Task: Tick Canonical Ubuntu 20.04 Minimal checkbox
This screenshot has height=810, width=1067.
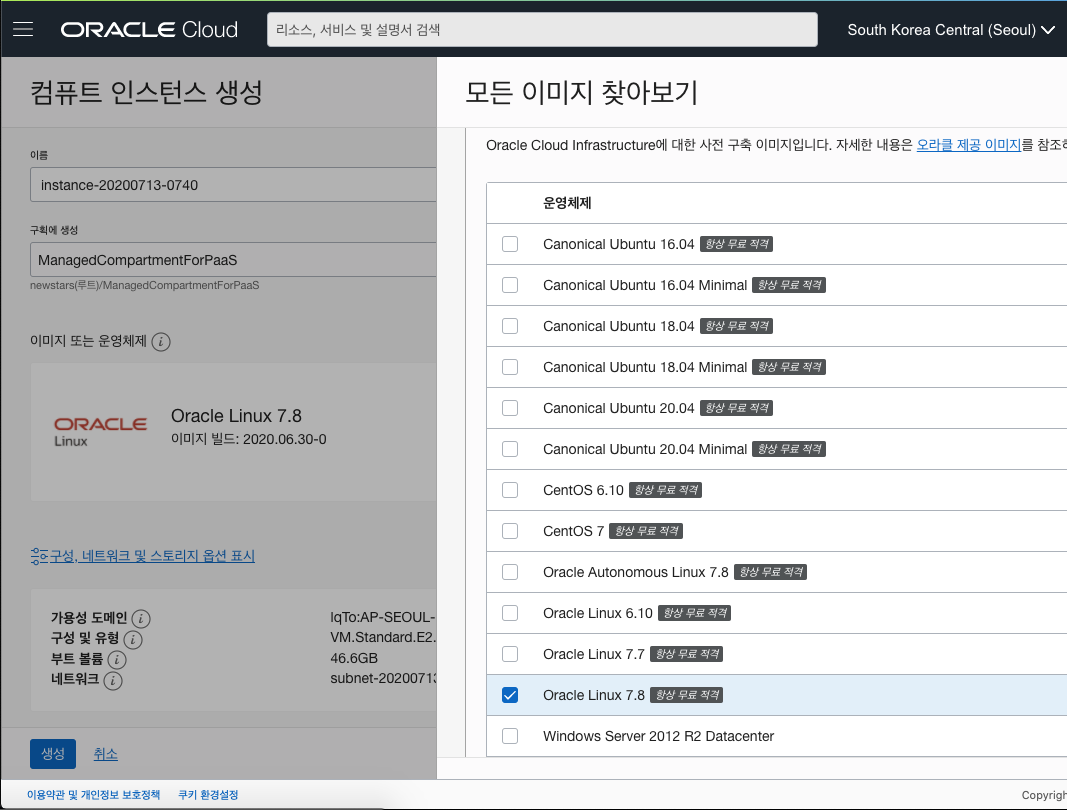Action: (510, 449)
